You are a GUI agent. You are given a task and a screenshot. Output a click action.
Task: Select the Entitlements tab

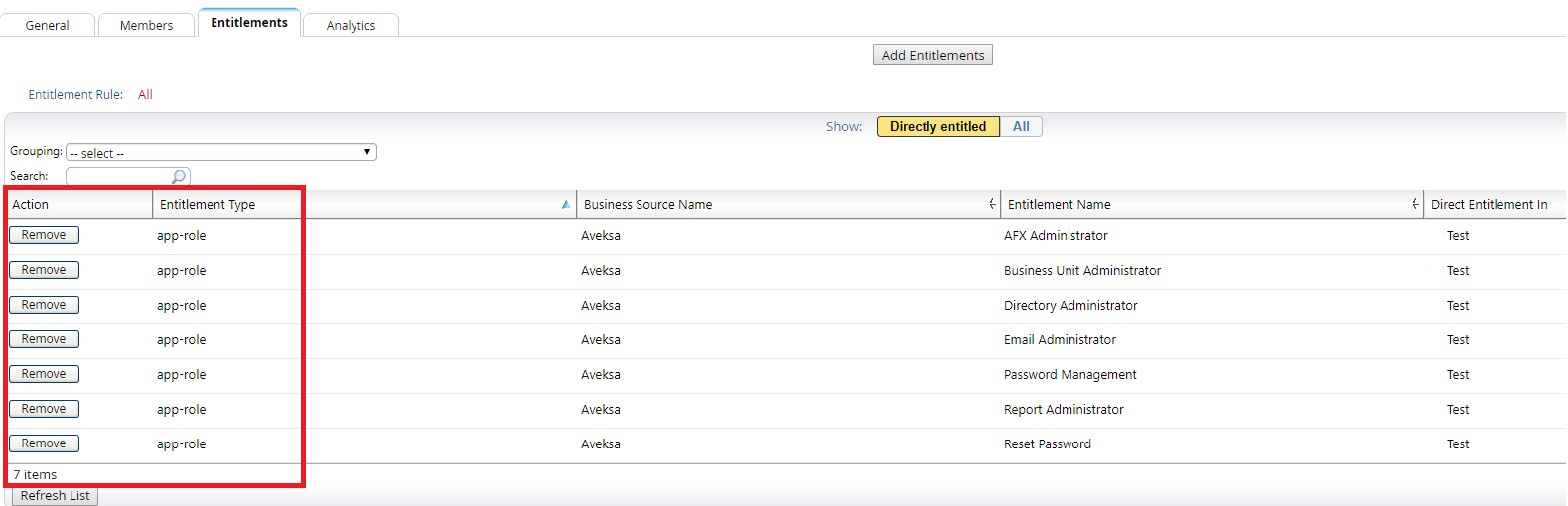pos(249,23)
